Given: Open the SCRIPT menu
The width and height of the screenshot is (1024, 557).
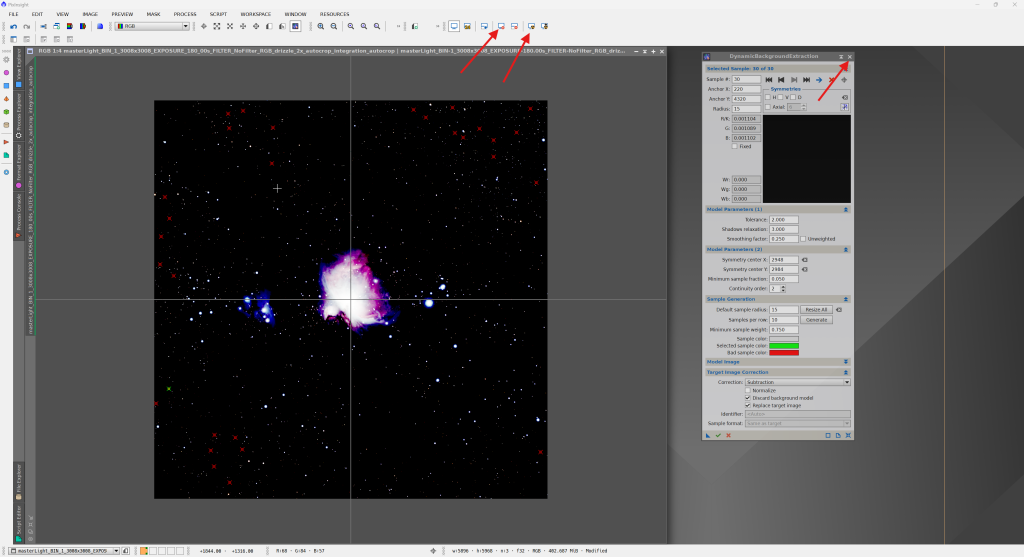Looking at the screenshot, I should (218, 14).
